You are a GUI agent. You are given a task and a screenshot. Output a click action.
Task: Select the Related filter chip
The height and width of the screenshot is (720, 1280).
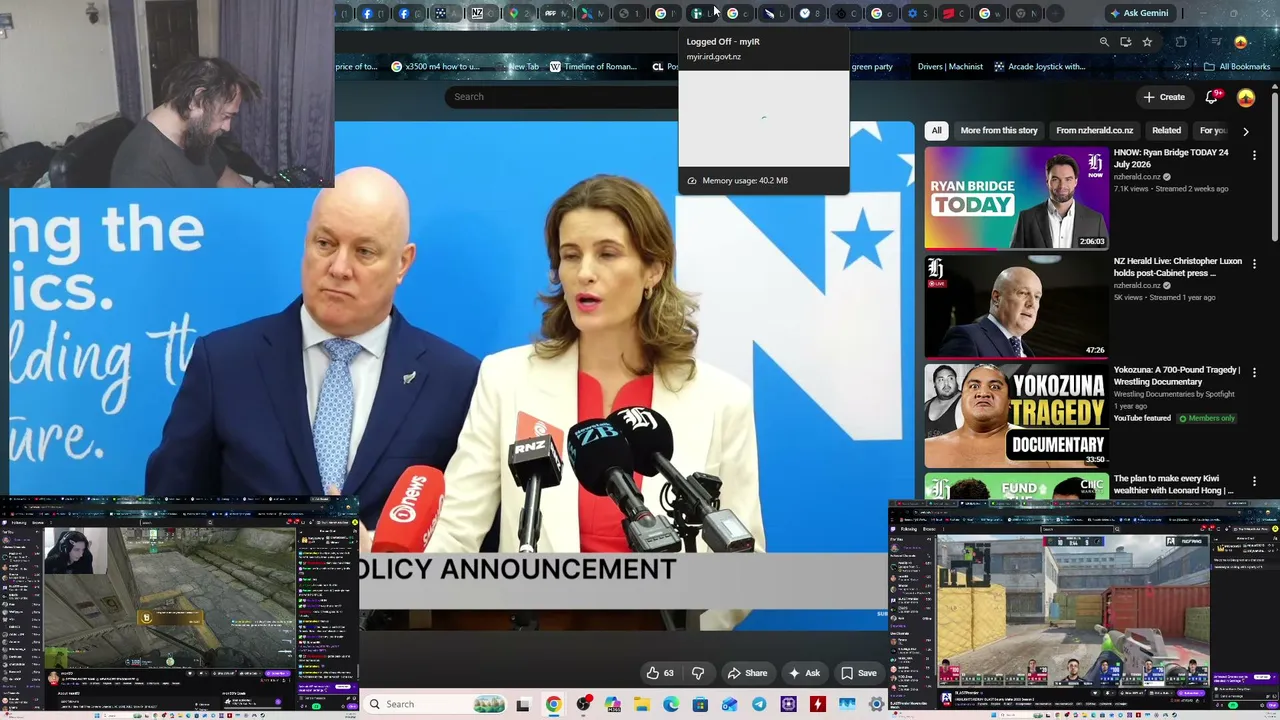tap(1166, 130)
